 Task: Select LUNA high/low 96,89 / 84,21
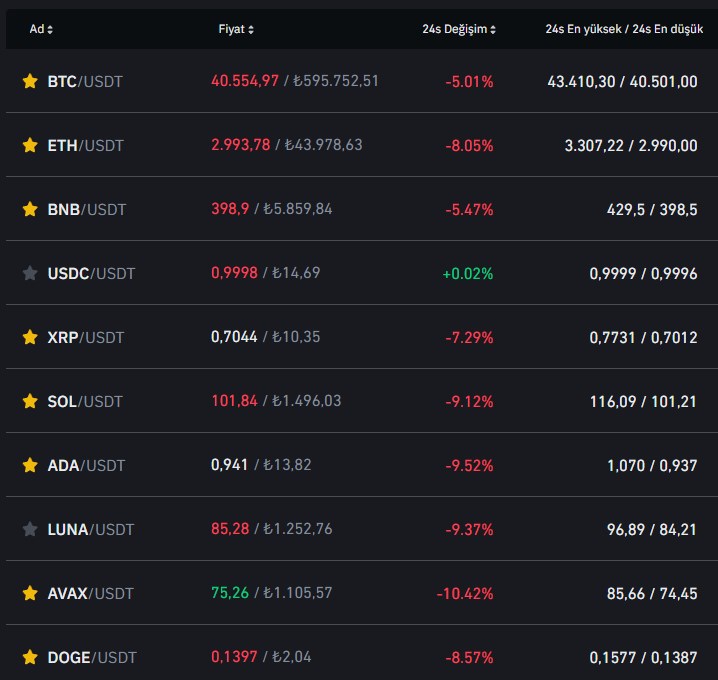coord(652,530)
